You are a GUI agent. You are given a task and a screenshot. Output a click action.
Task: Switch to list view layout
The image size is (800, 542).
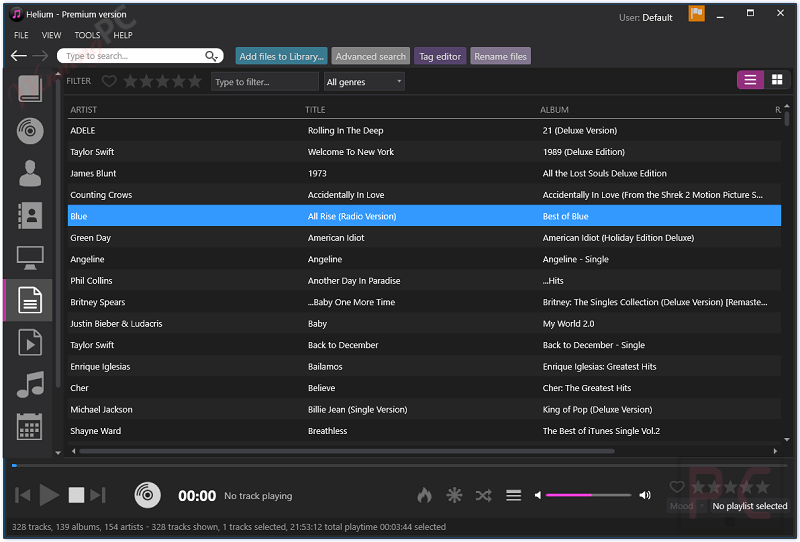[x=750, y=80]
